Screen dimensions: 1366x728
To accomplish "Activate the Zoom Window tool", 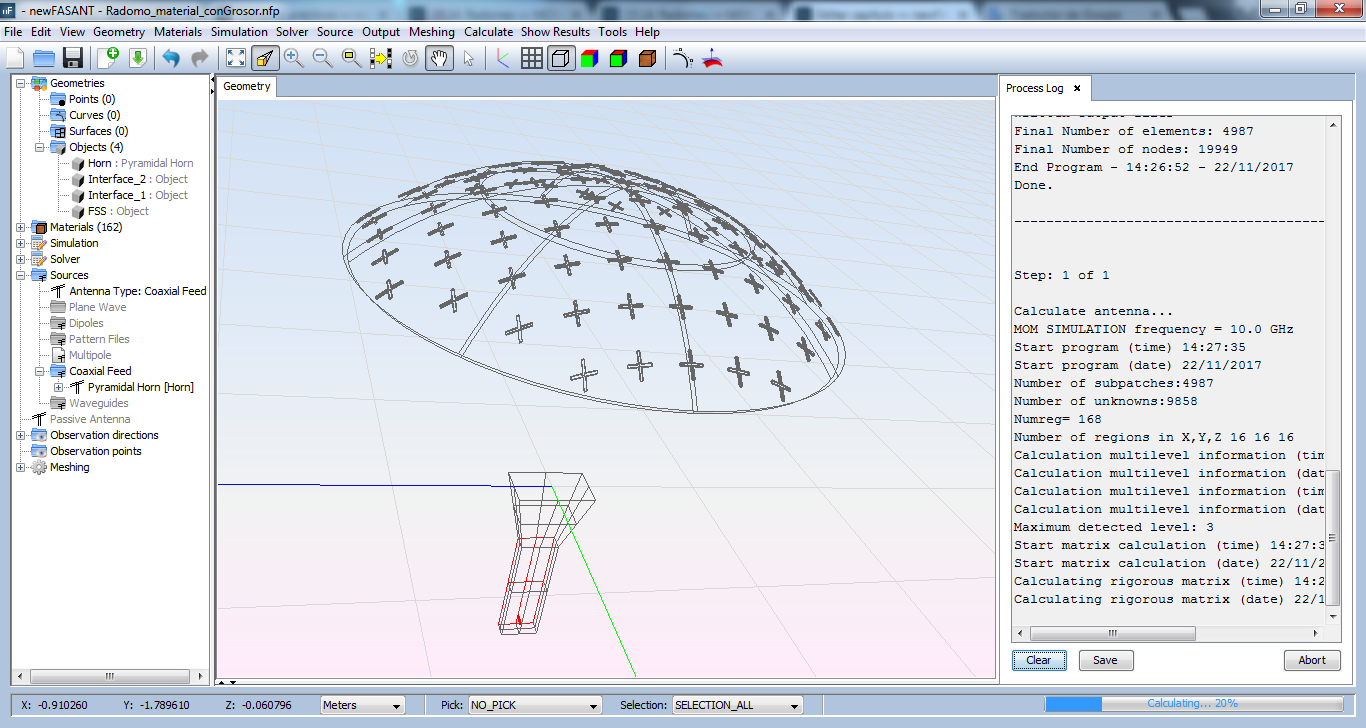I will (350, 58).
